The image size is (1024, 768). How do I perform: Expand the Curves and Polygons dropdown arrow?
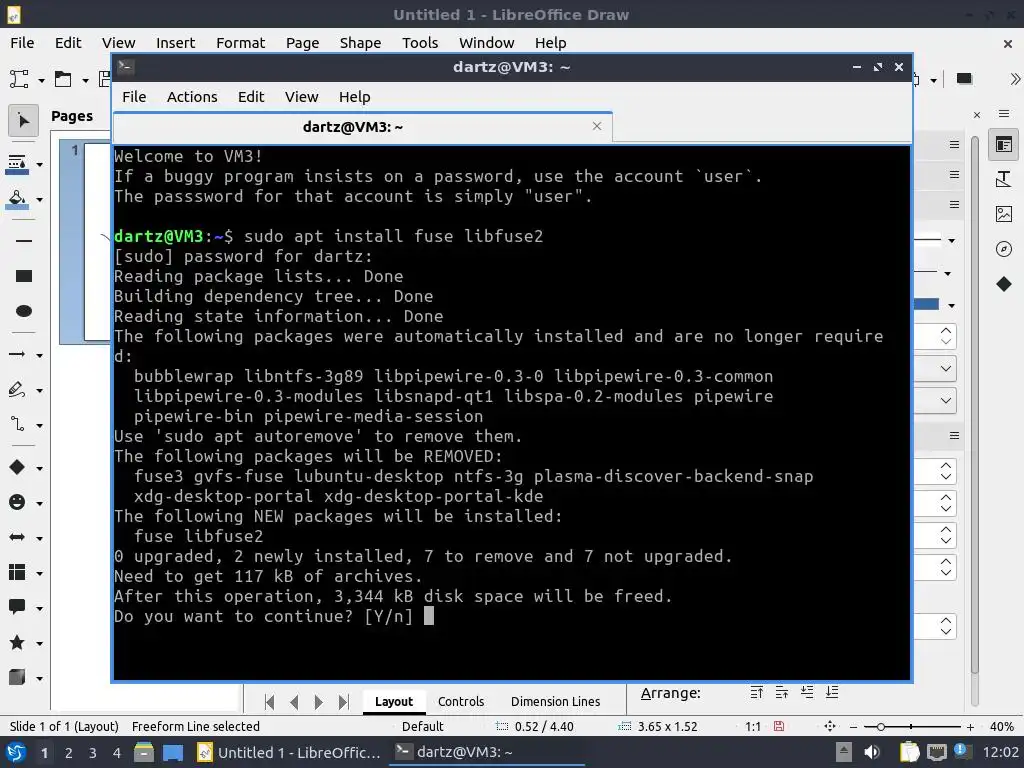coord(39,391)
